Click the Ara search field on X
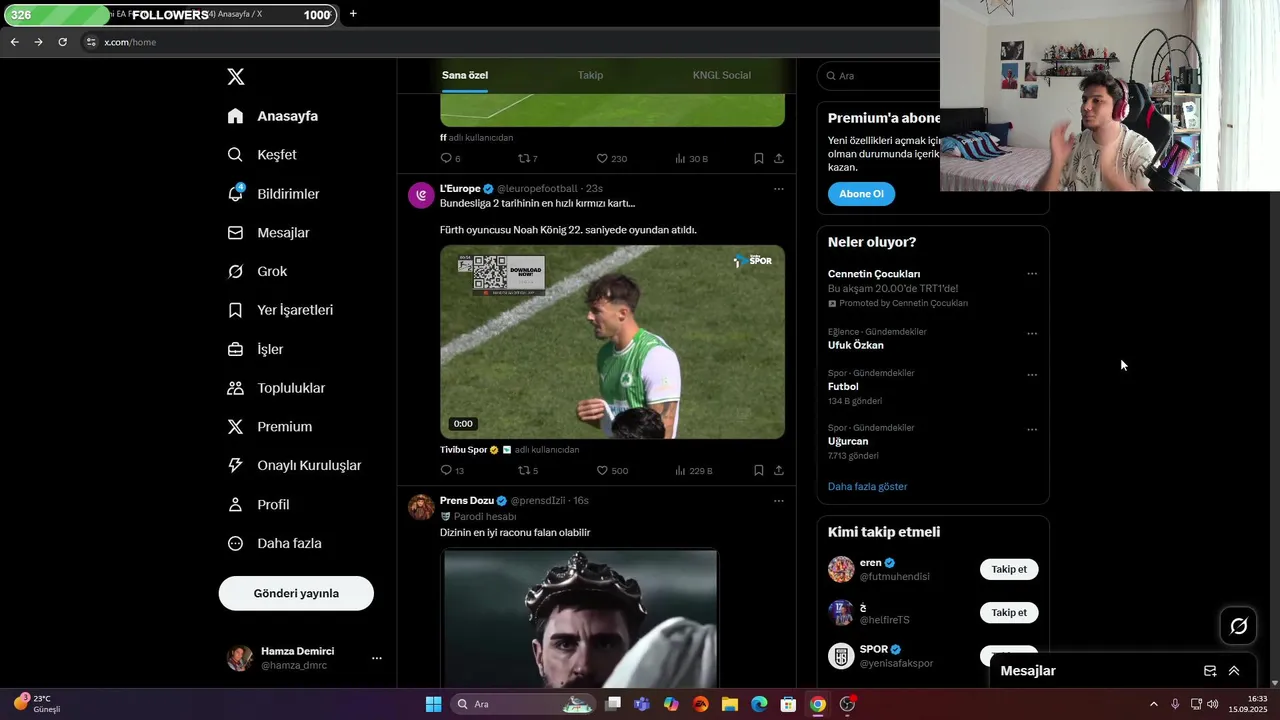Viewport: 1280px width, 720px height. coord(880,76)
